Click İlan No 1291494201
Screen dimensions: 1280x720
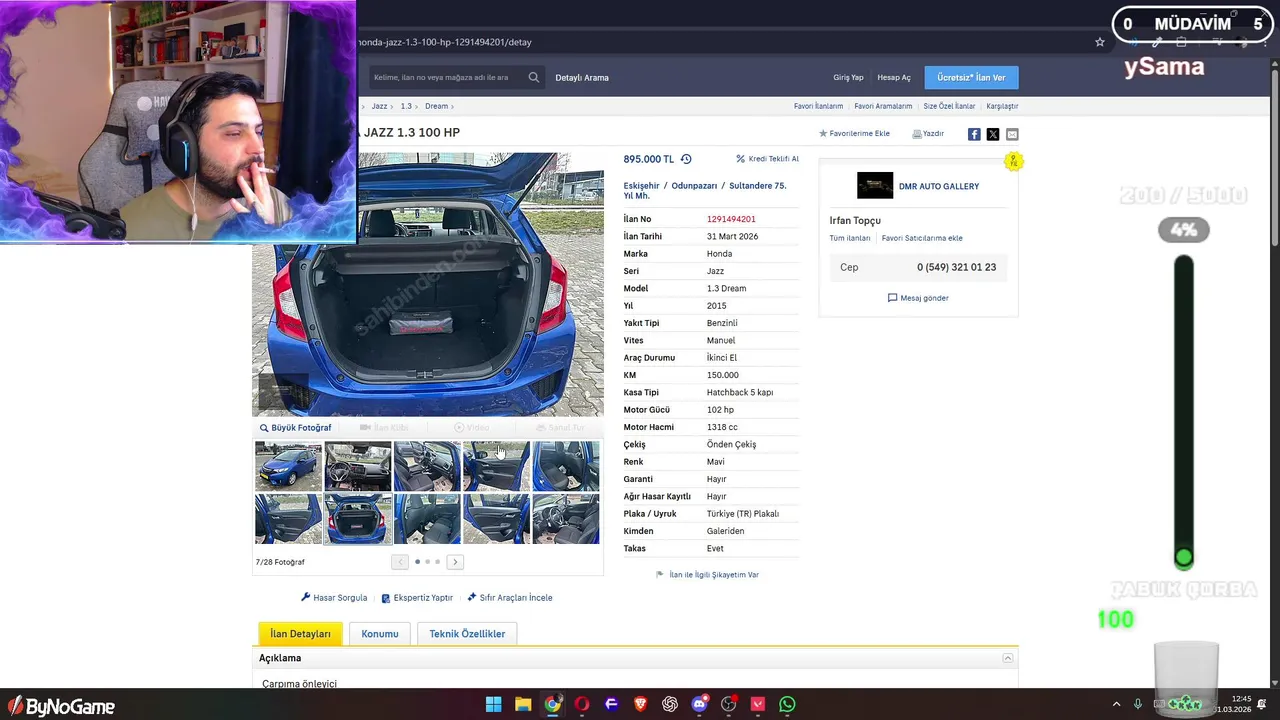[731, 219]
